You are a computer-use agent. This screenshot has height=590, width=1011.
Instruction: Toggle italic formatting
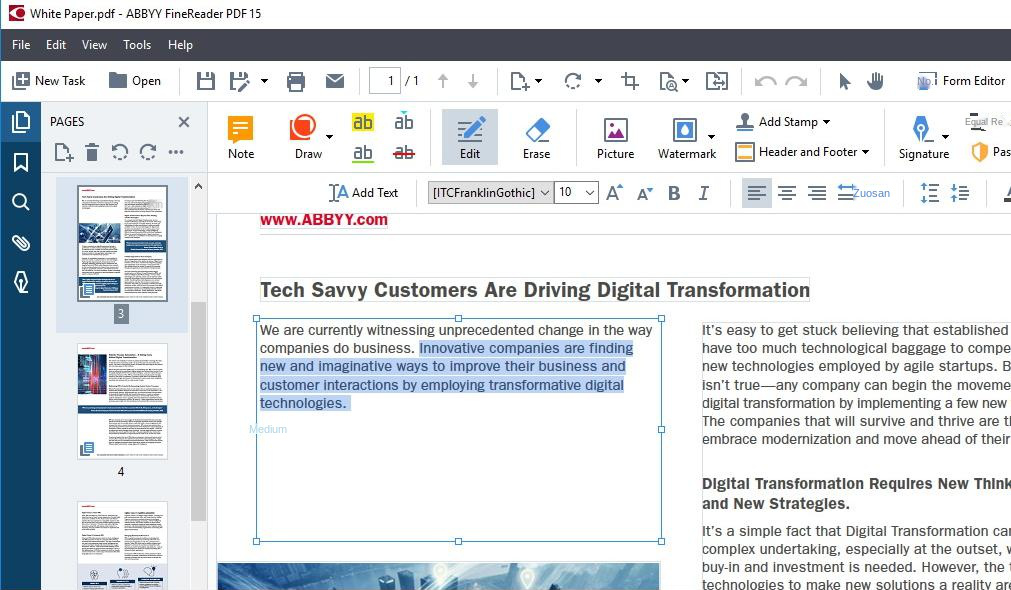pyautogui.click(x=704, y=192)
